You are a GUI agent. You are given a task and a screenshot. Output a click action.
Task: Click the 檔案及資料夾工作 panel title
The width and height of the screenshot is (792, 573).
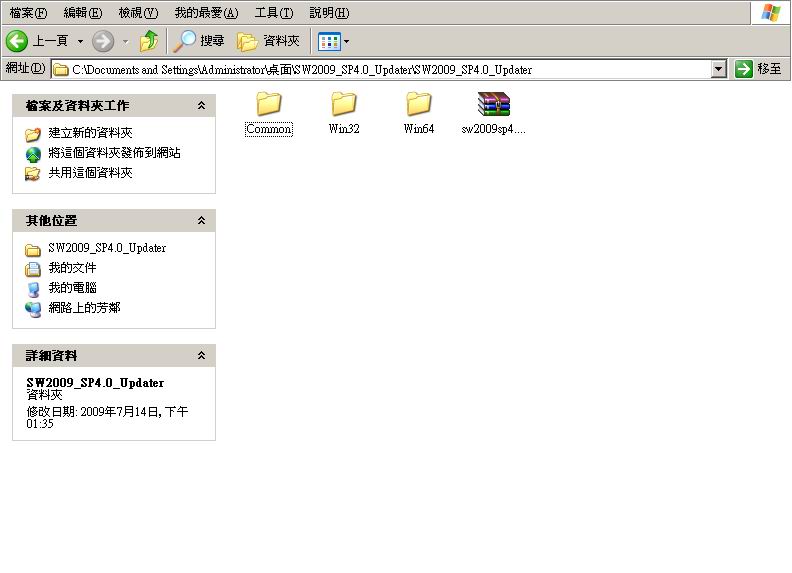(77, 106)
